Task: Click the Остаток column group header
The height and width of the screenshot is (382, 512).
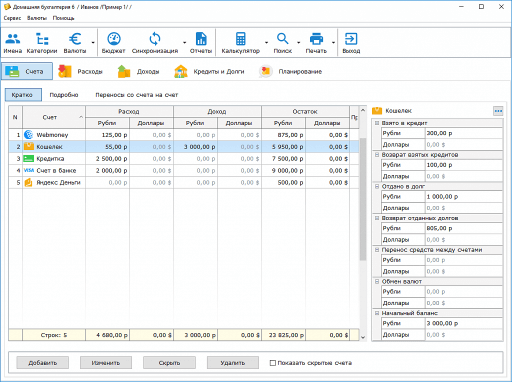Action: pos(305,111)
